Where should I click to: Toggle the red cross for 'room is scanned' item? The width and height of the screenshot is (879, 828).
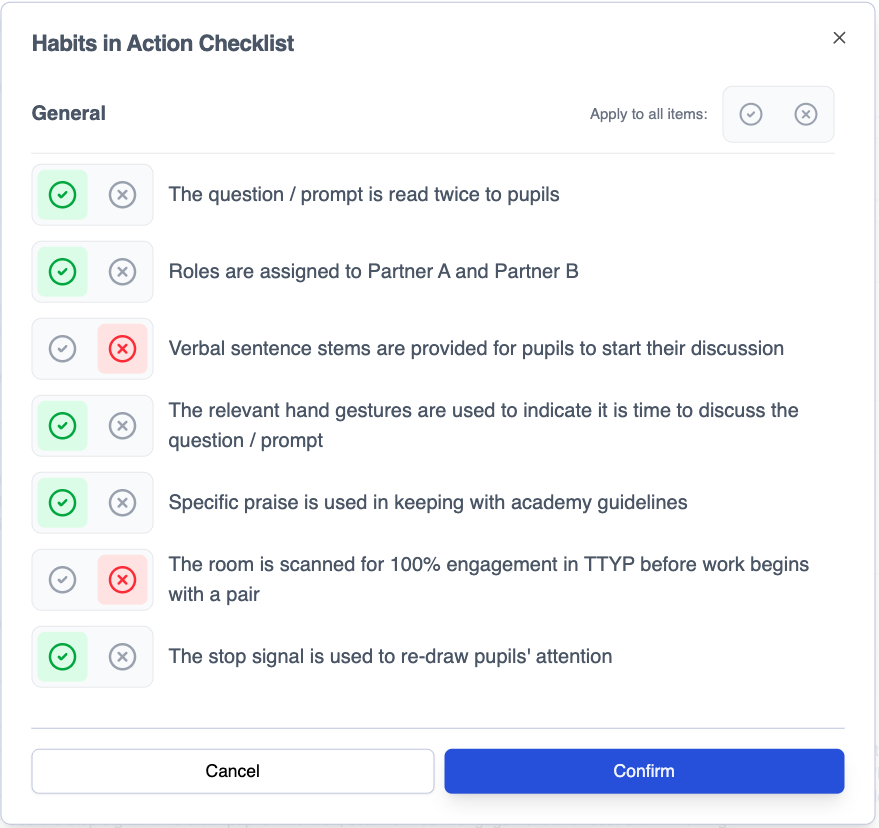tap(122, 579)
